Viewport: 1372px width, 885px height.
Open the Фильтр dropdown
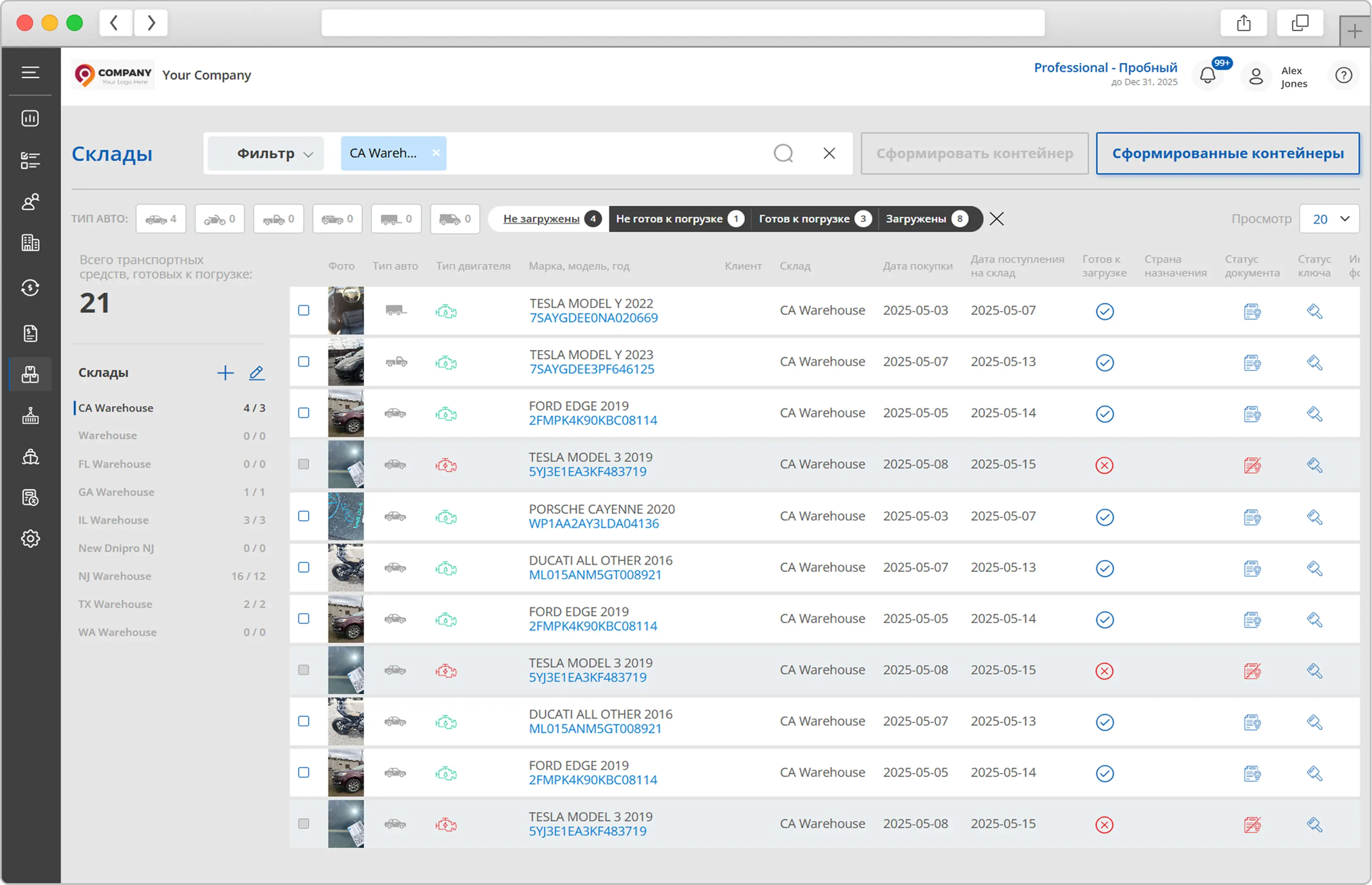click(266, 153)
